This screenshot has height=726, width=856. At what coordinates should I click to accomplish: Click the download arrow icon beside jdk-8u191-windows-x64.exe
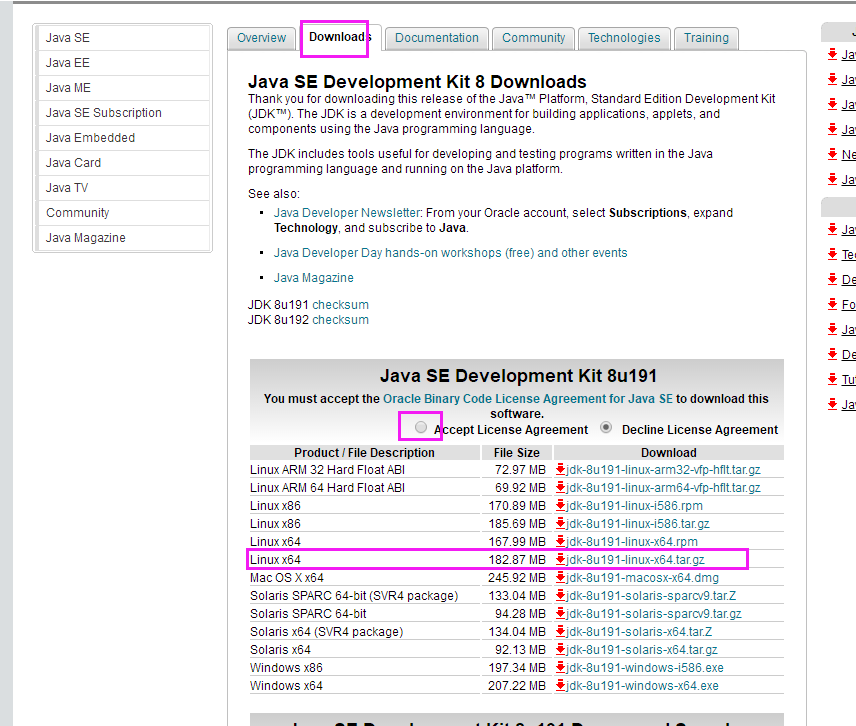pos(560,686)
